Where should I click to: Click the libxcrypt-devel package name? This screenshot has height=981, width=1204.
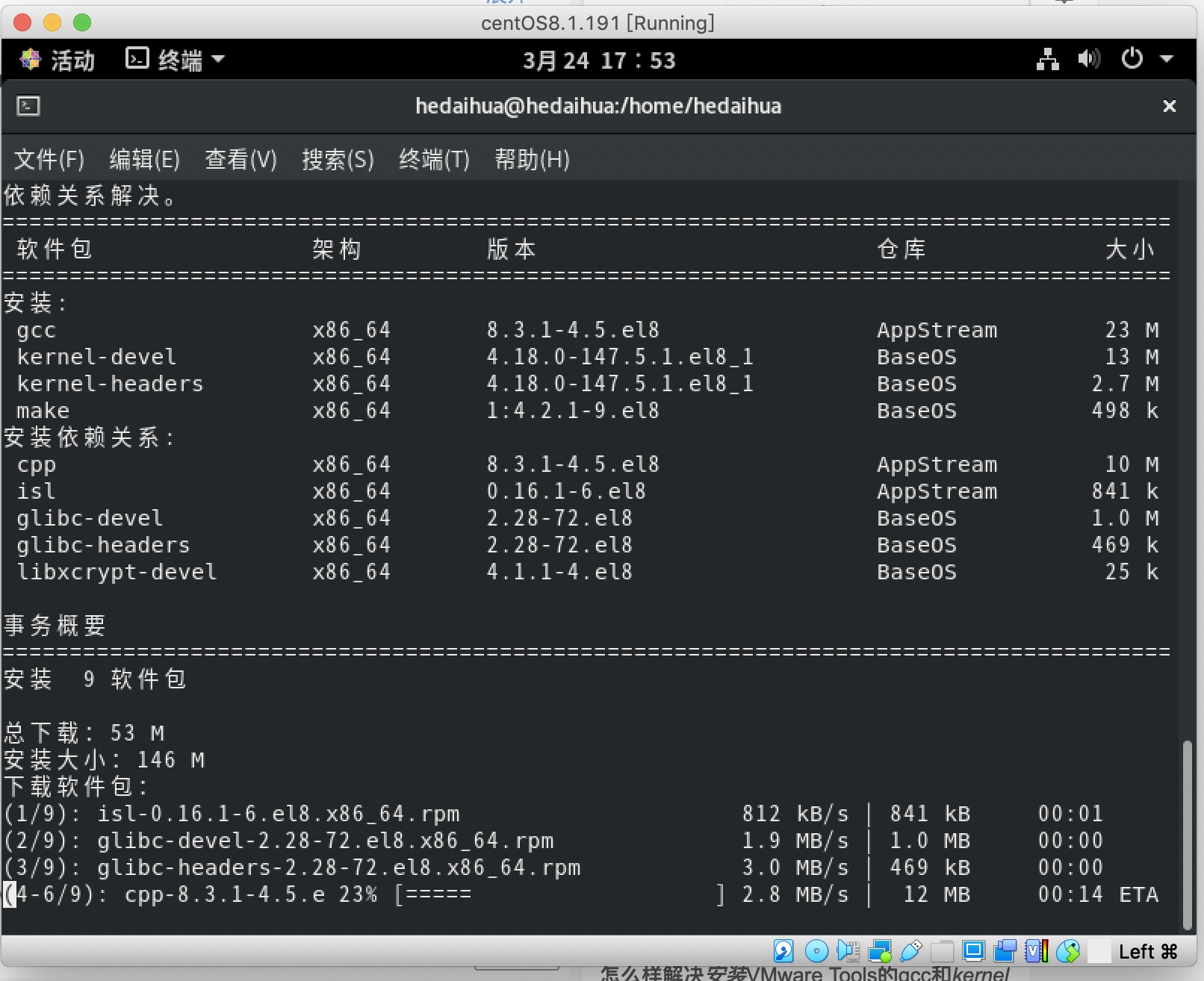117,572
